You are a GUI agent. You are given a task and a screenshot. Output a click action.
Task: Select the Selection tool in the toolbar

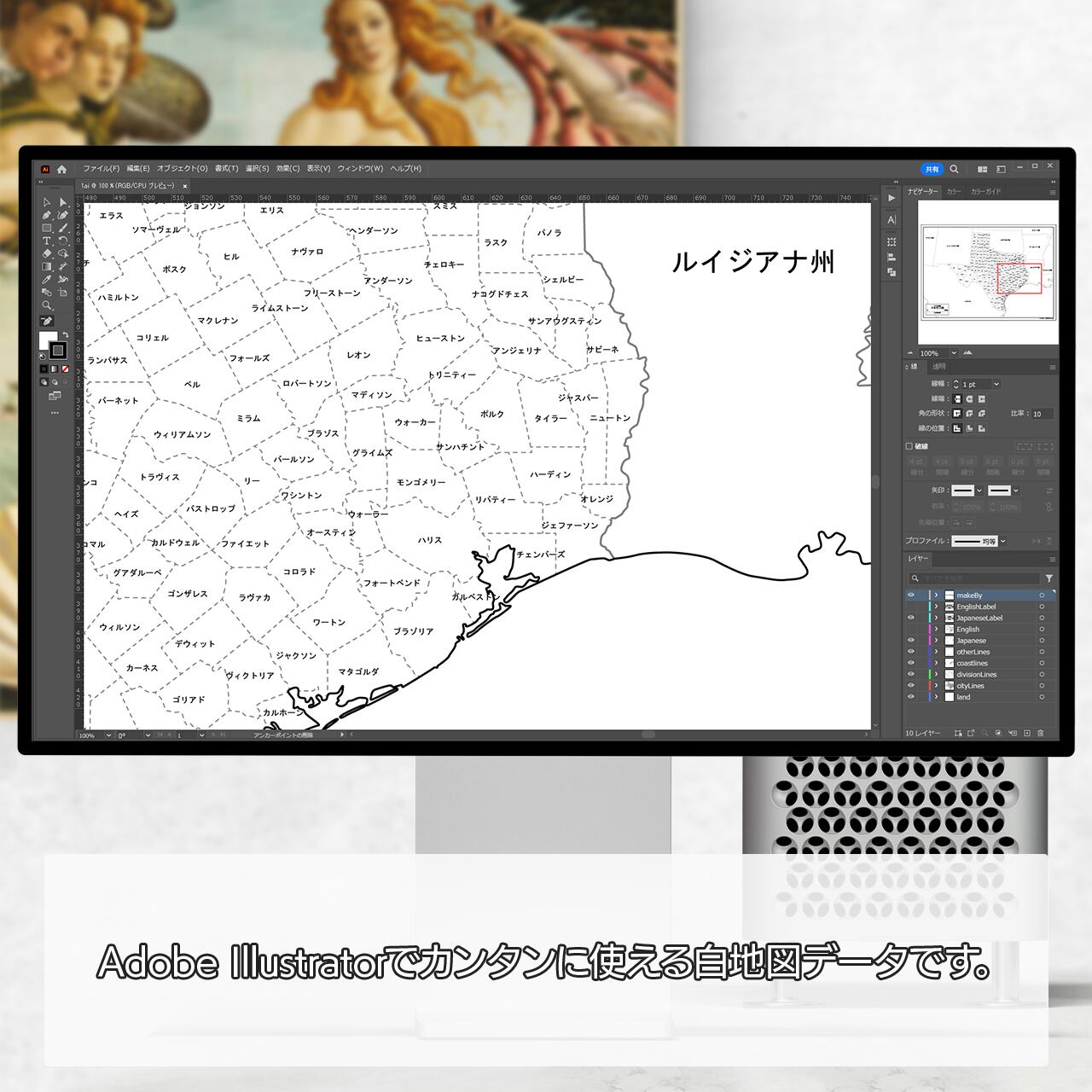click(47, 203)
